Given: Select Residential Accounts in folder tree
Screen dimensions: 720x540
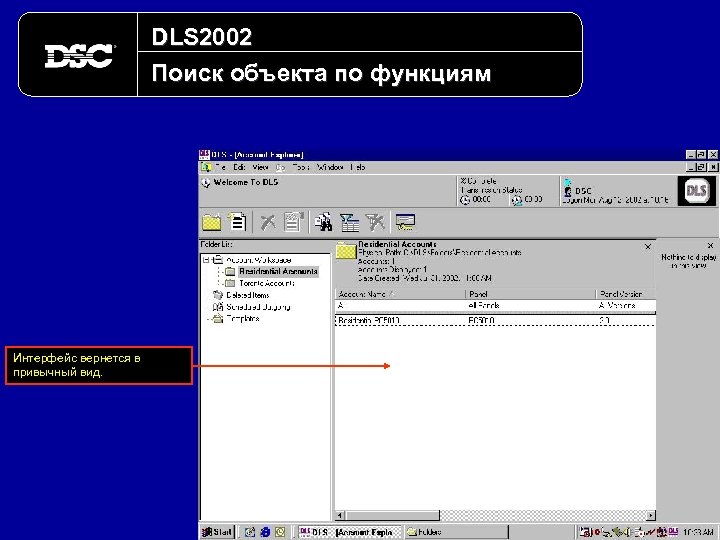Looking at the screenshot, I should point(278,271).
